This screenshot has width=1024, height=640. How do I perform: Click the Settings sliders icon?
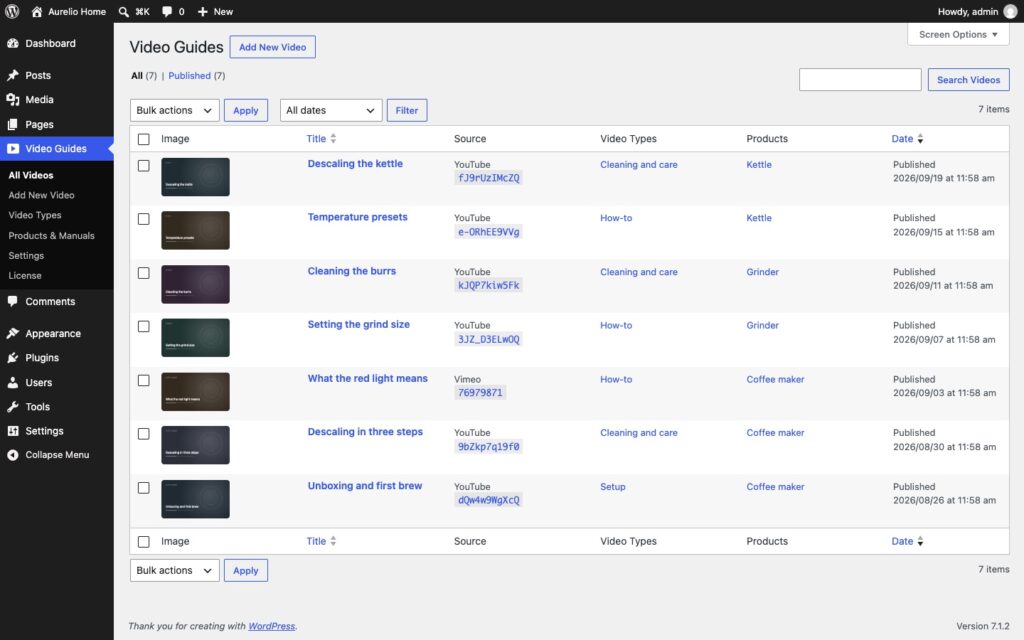pyautogui.click(x=12, y=430)
